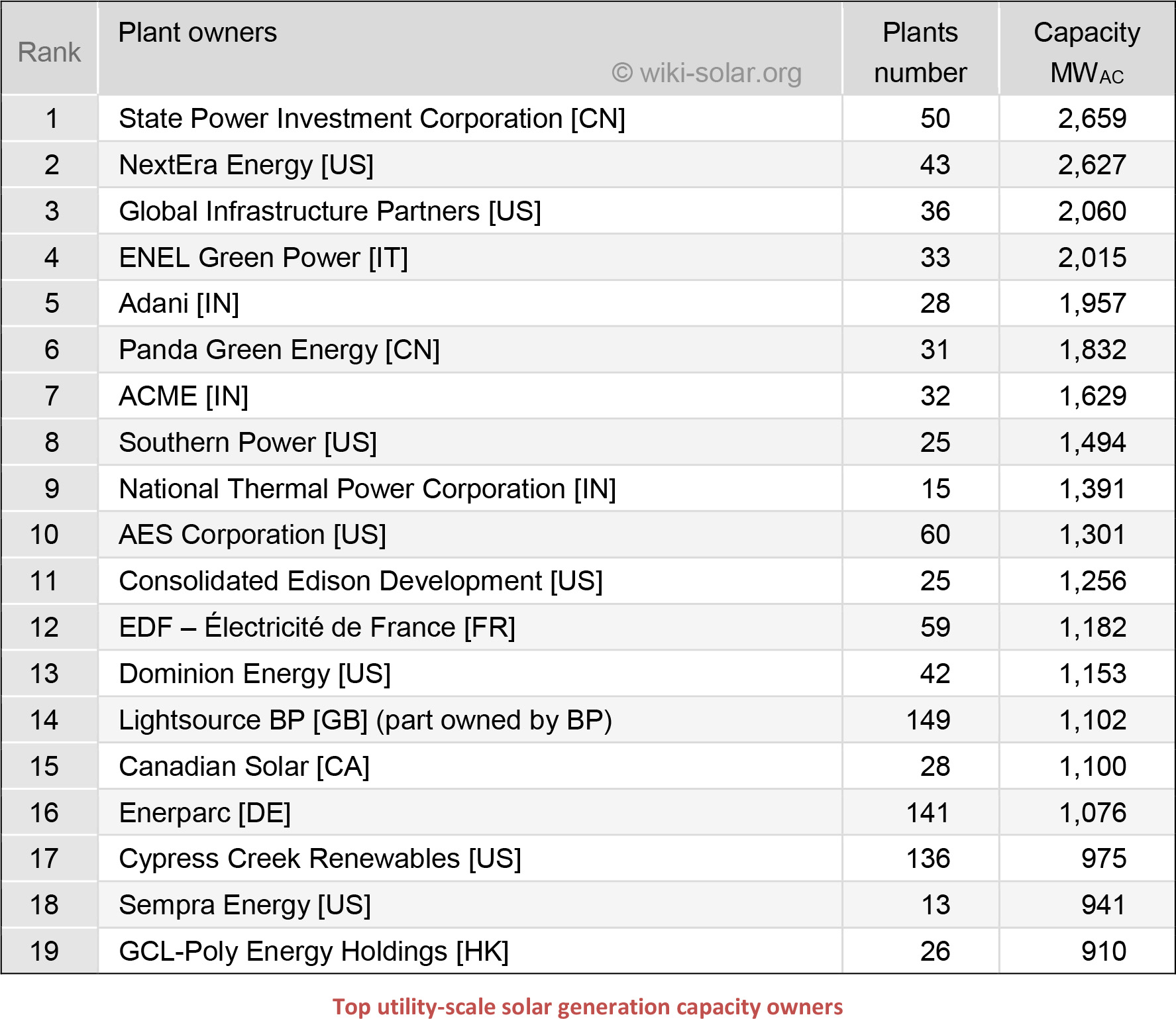
Task: Click Lightsource BP plants number 149
Action: click(928, 720)
